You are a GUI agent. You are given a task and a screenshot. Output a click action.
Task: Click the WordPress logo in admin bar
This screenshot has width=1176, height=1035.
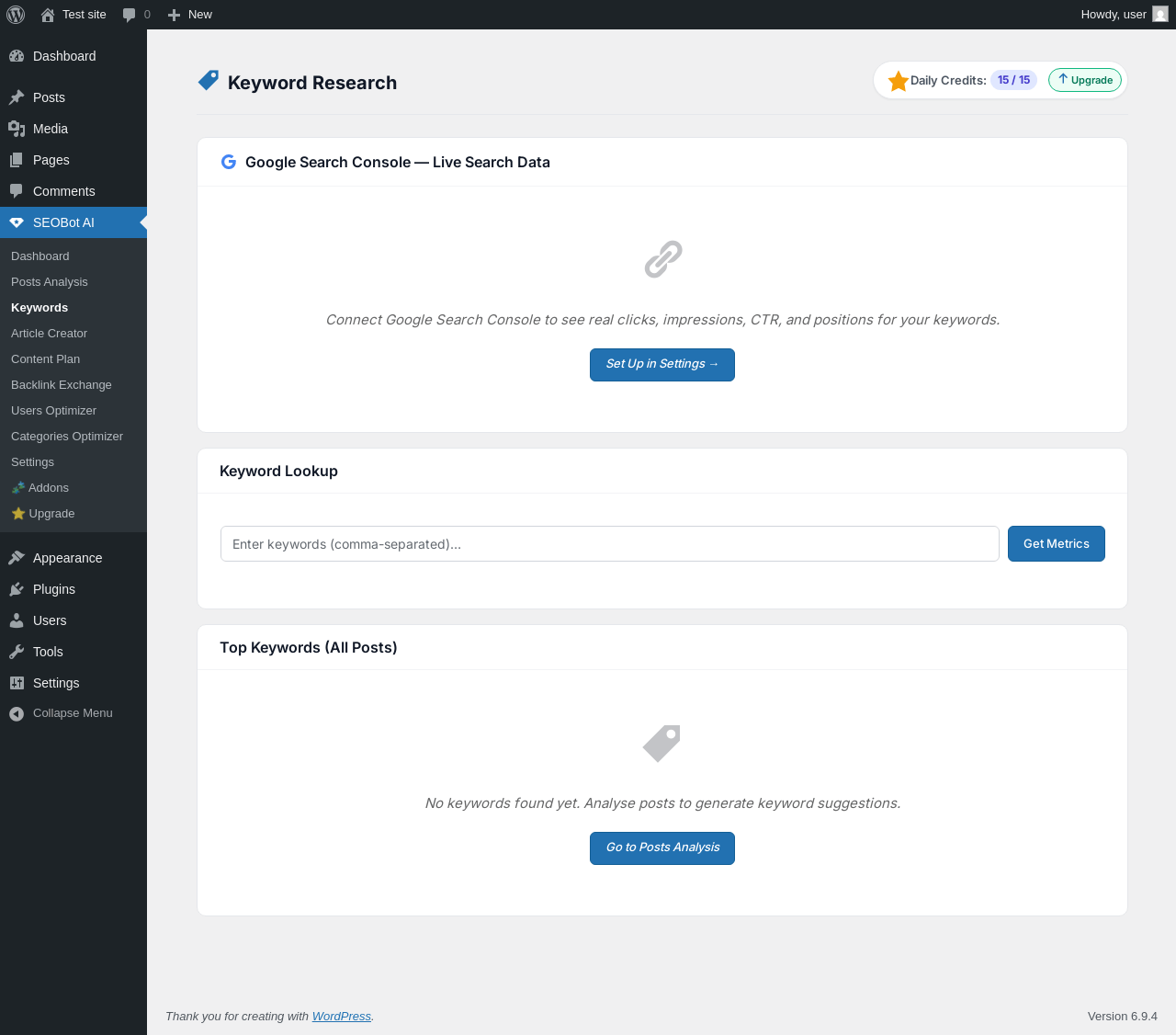pos(16,15)
